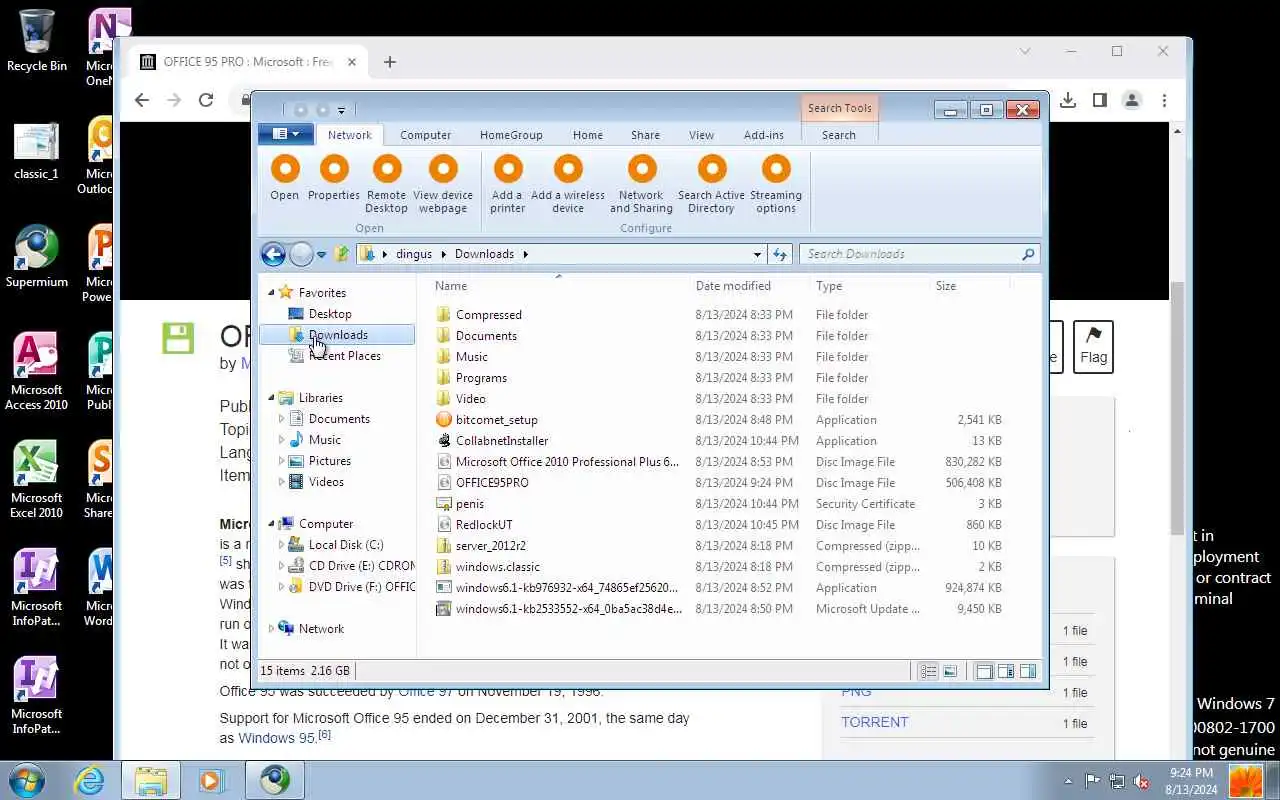Viewport: 1280px width, 800px height.
Task: Open Quick Access Toolbar customize arrow
Action: [x=341, y=110]
